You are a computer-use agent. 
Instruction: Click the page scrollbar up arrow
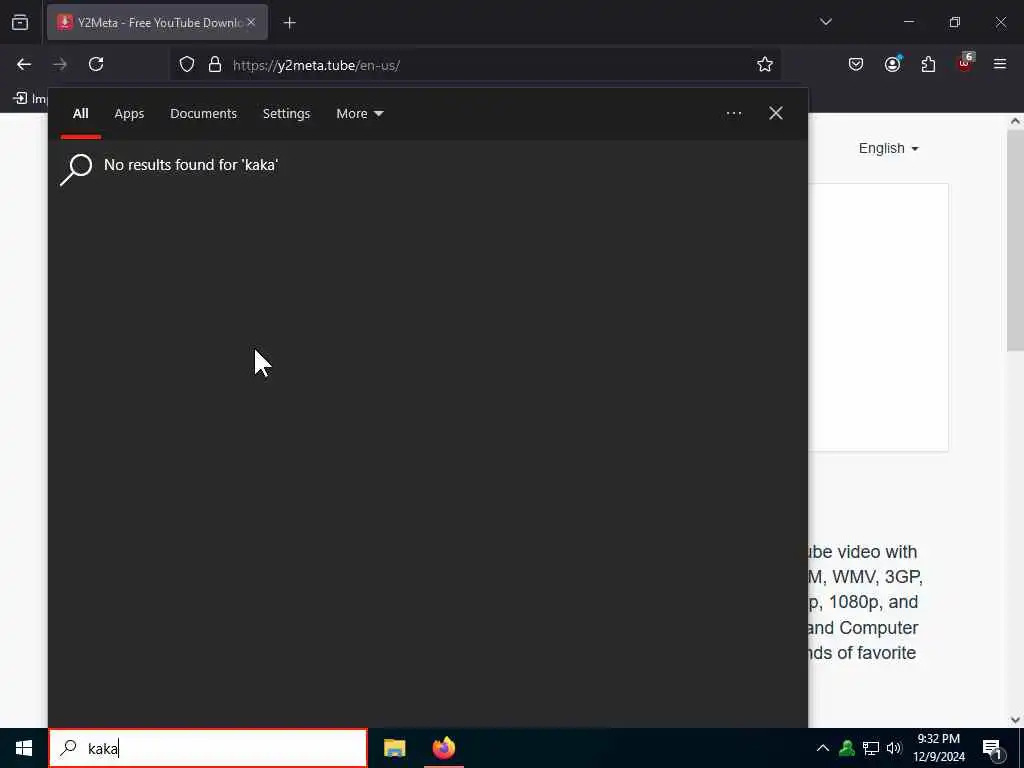pos(1015,121)
